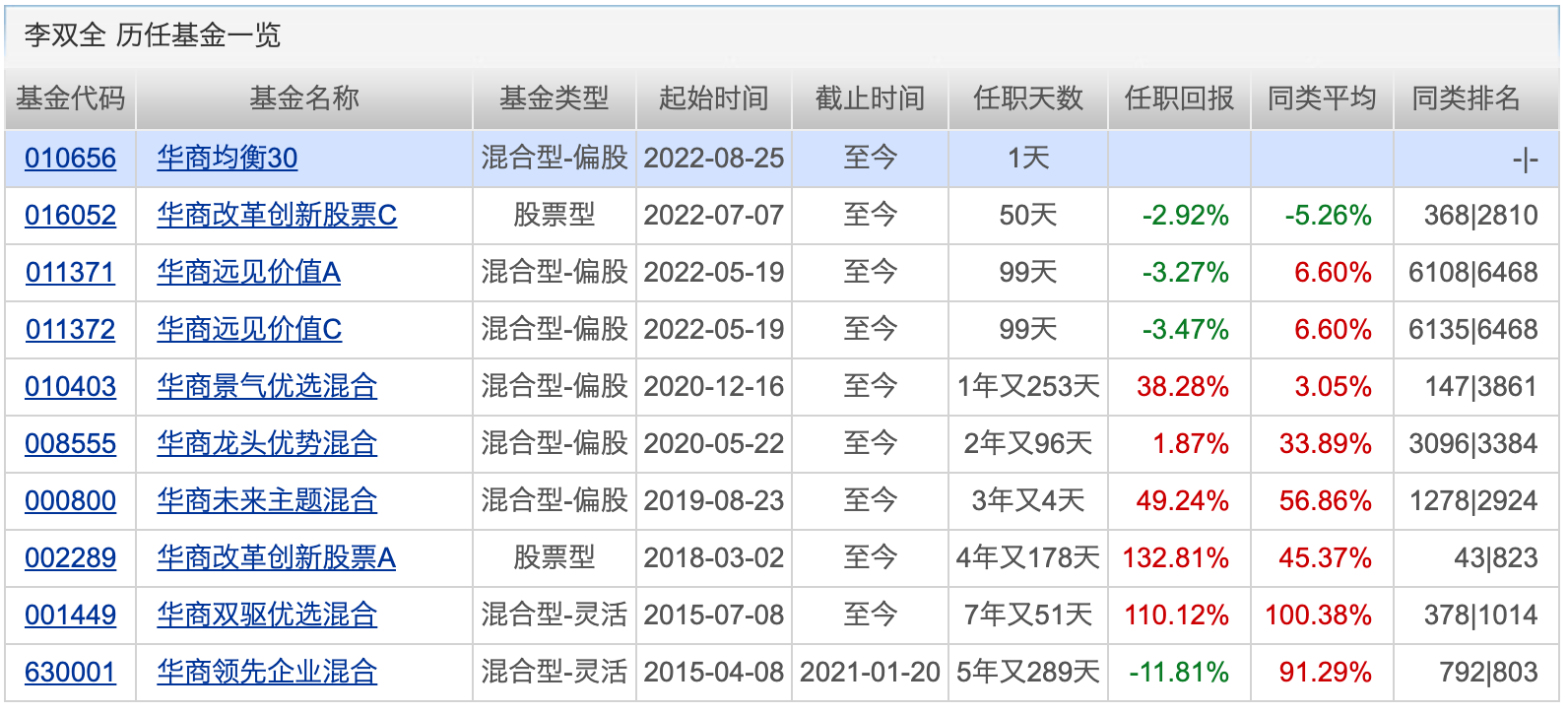Open 华商远见价值A fund page
Viewport: 1568px width, 713px height.
point(248,273)
